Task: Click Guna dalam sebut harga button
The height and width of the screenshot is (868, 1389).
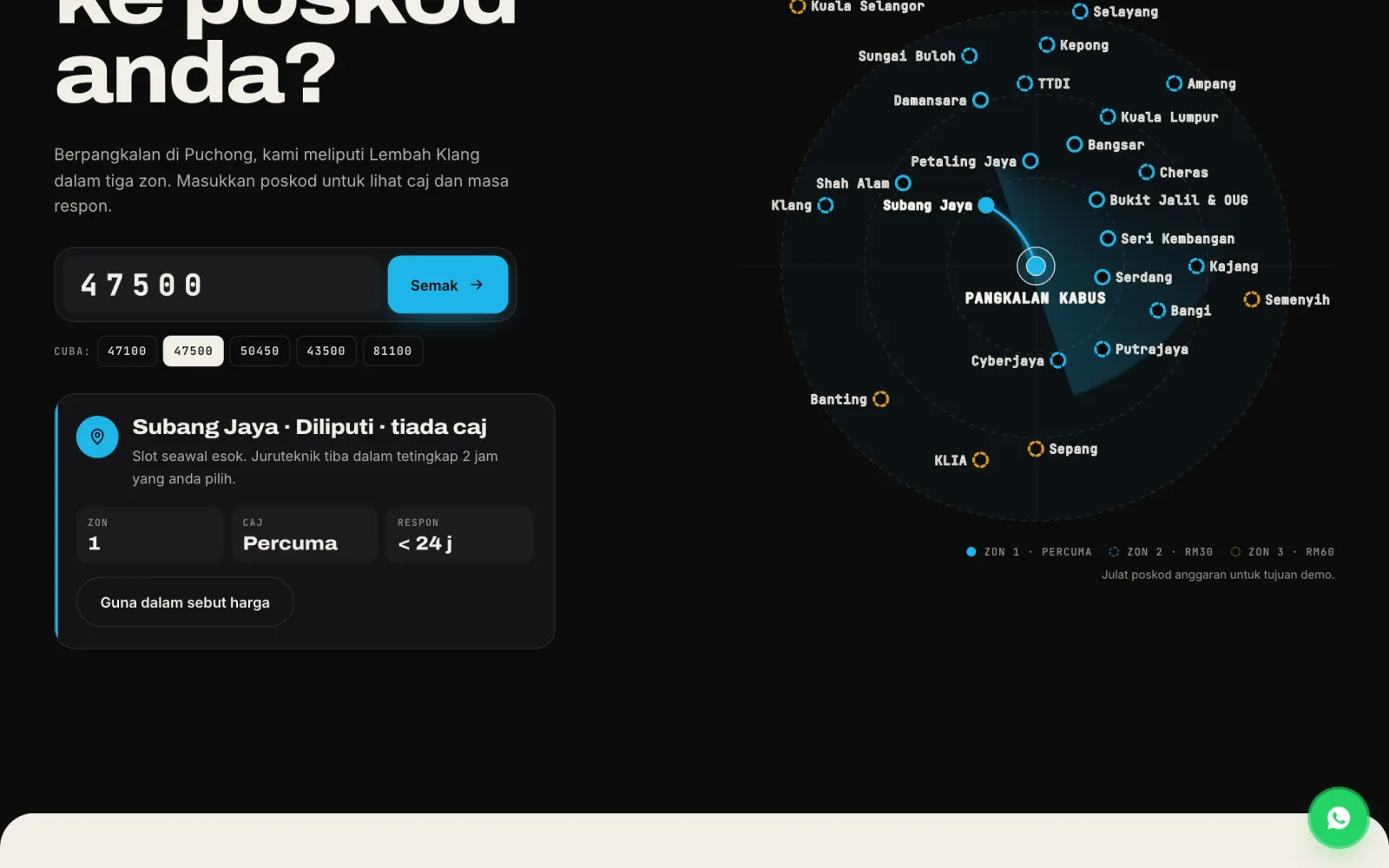Action: tap(185, 602)
